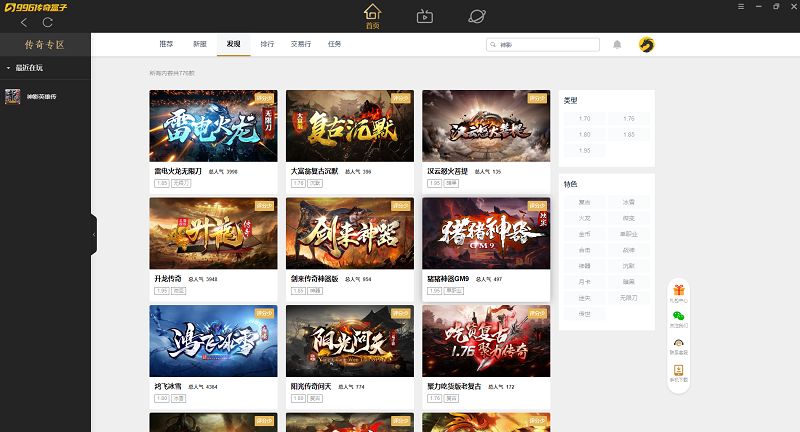Open the planet discover icon in top bar

pos(477,16)
